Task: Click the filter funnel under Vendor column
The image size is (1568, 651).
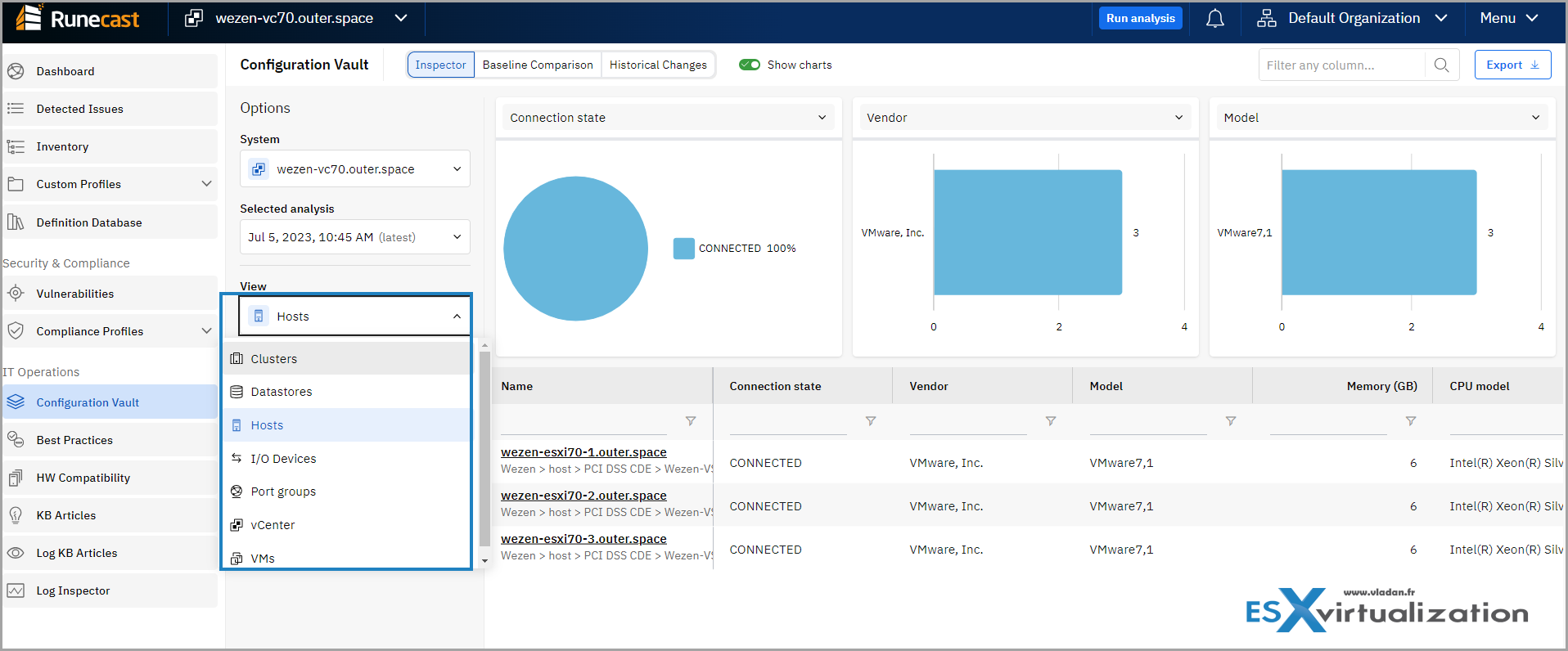Action: coord(1051,421)
